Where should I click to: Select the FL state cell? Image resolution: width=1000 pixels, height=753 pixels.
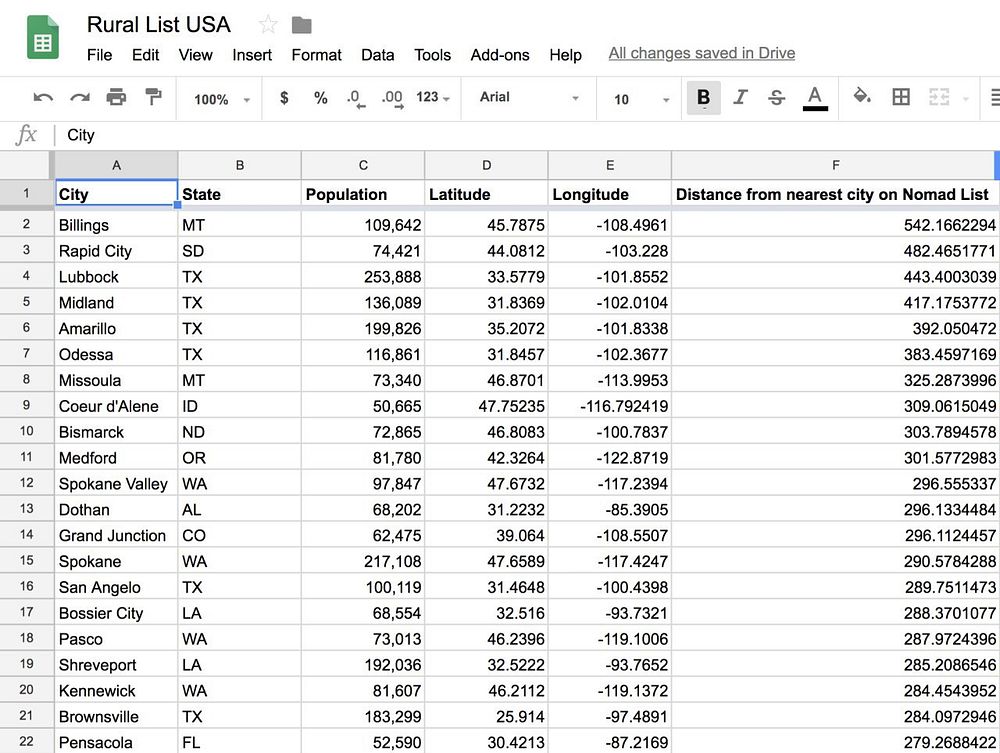(x=240, y=742)
